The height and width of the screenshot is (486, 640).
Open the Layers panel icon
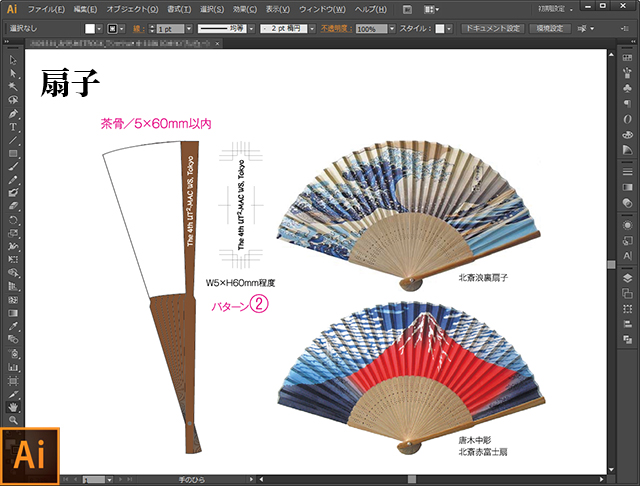[627, 278]
